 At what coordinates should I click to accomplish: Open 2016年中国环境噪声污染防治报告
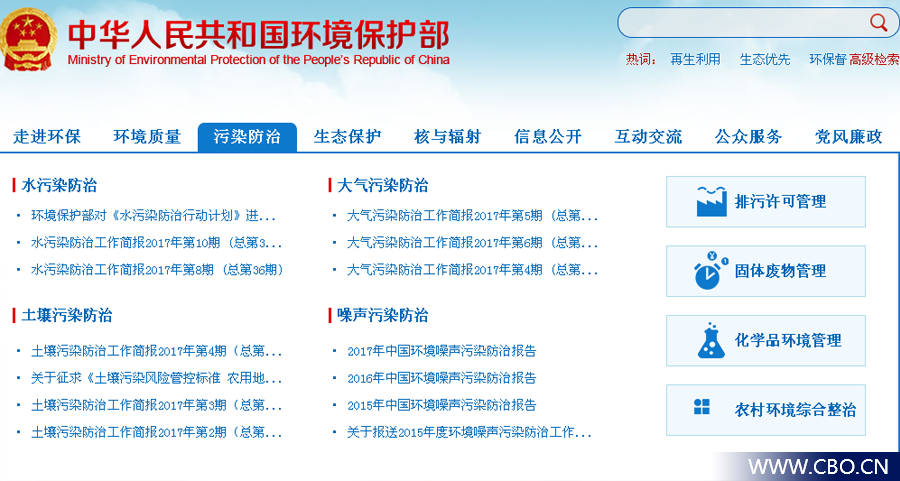pyautogui.click(x=441, y=378)
